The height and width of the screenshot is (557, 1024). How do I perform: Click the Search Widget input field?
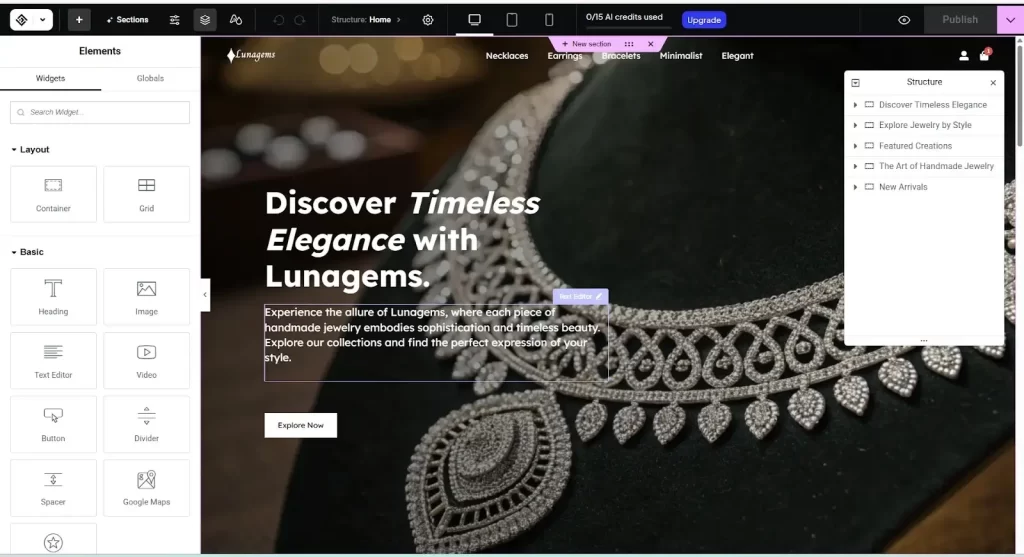pos(100,112)
